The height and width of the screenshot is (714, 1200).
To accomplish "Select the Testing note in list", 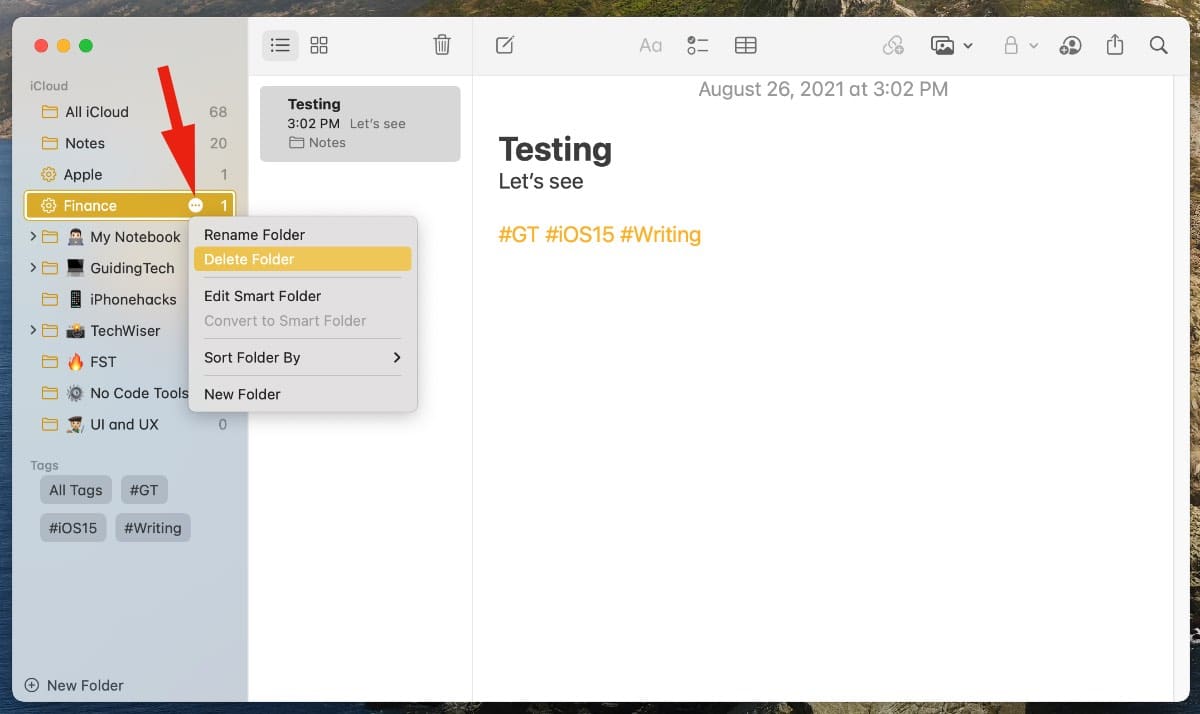I will pyautogui.click(x=360, y=123).
